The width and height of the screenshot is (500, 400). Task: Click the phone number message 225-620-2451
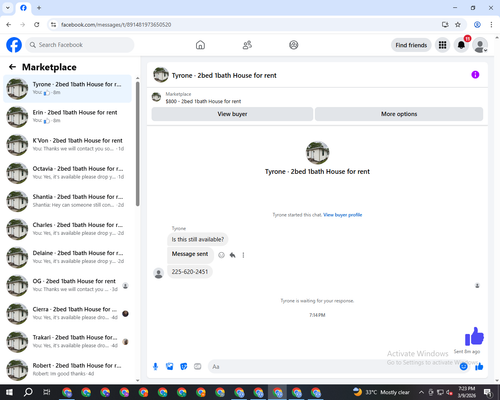coord(190,272)
